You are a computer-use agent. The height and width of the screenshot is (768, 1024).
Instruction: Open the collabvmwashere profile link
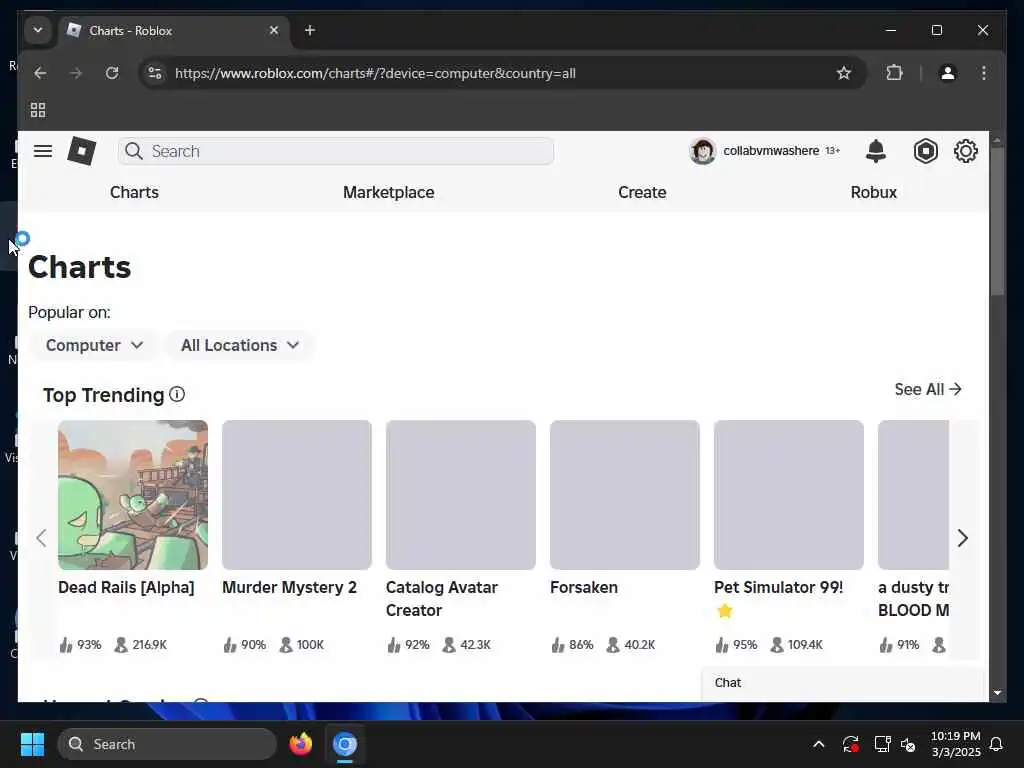(771, 151)
